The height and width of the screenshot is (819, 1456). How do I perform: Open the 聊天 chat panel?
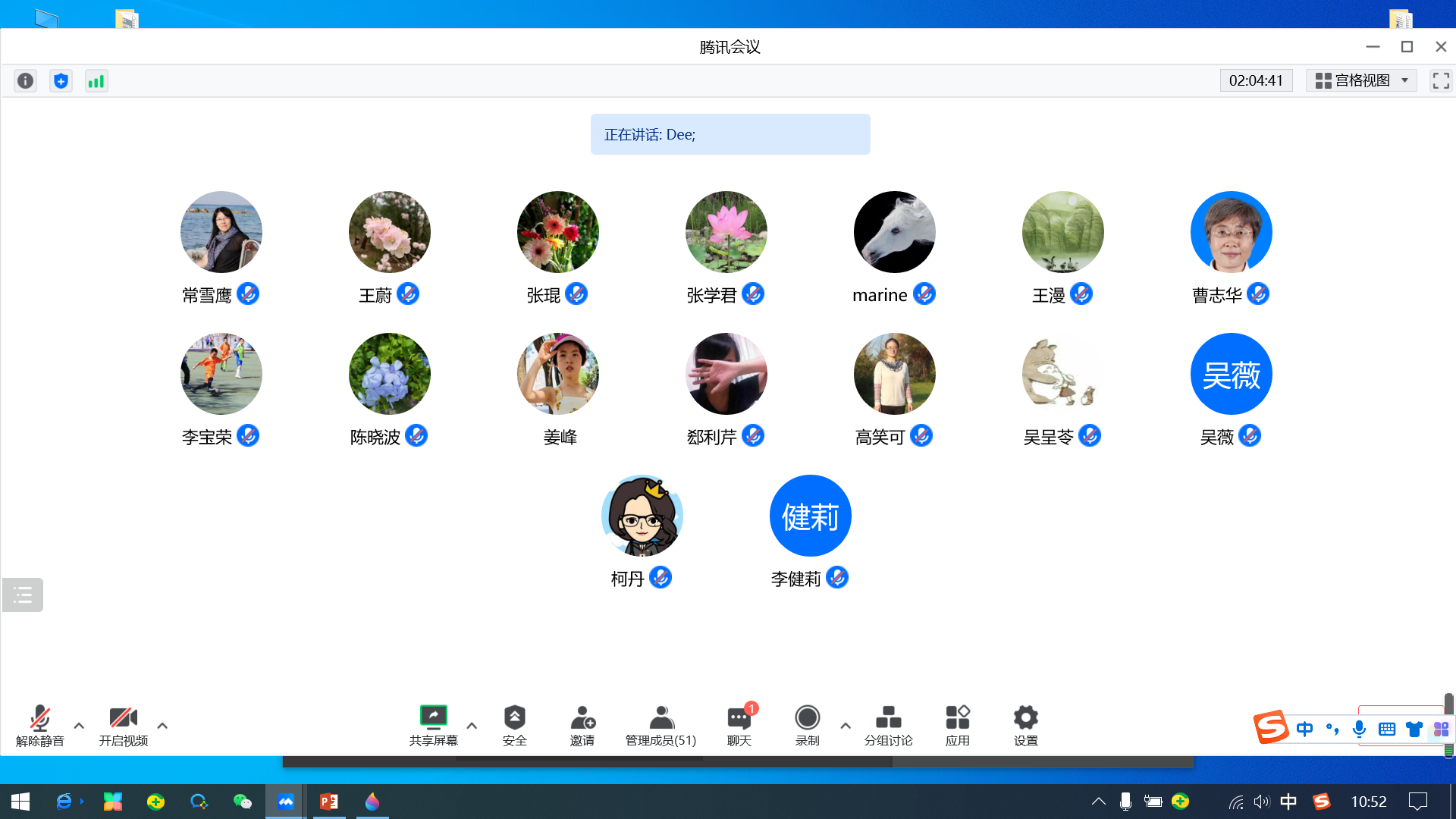tap(739, 726)
